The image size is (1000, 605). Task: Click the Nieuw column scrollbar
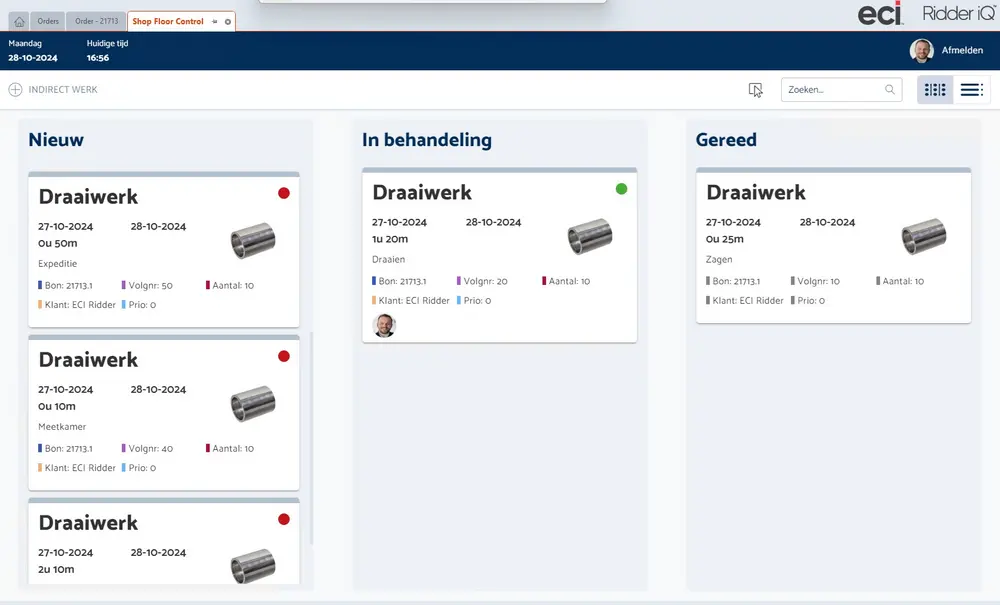click(312, 438)
